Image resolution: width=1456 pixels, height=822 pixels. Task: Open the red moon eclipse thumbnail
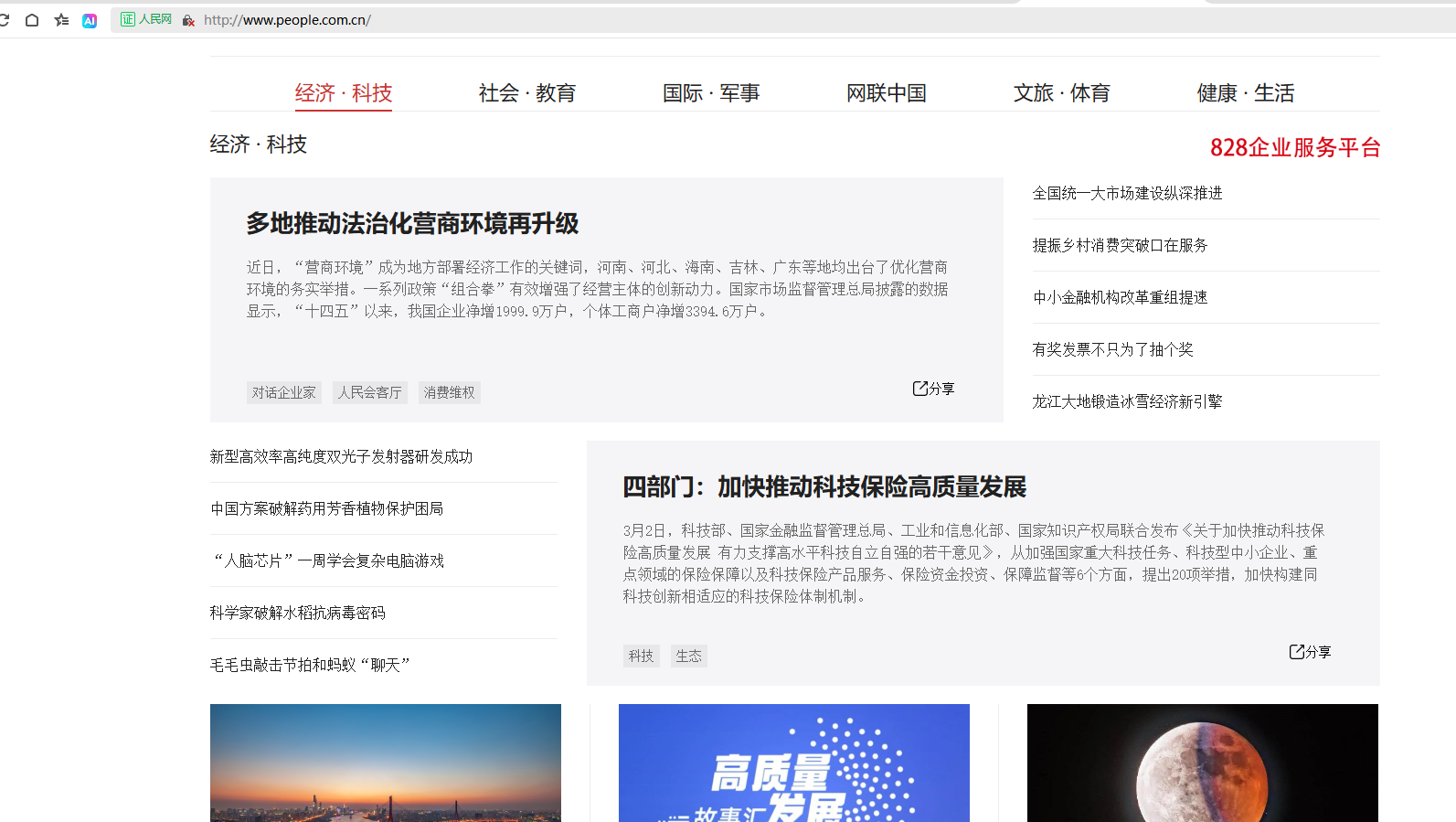tap(1203, 763)
